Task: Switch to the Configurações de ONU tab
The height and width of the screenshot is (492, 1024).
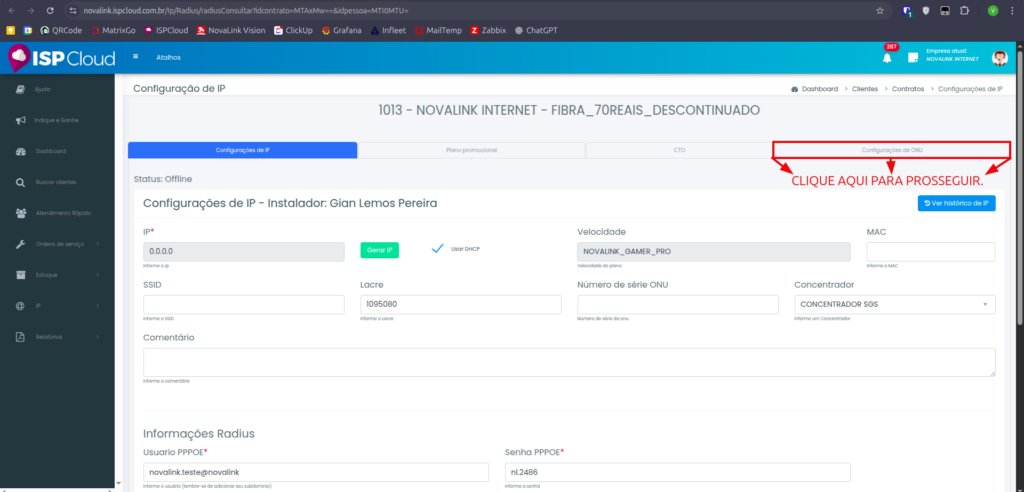Action: [x=892, y=150]
